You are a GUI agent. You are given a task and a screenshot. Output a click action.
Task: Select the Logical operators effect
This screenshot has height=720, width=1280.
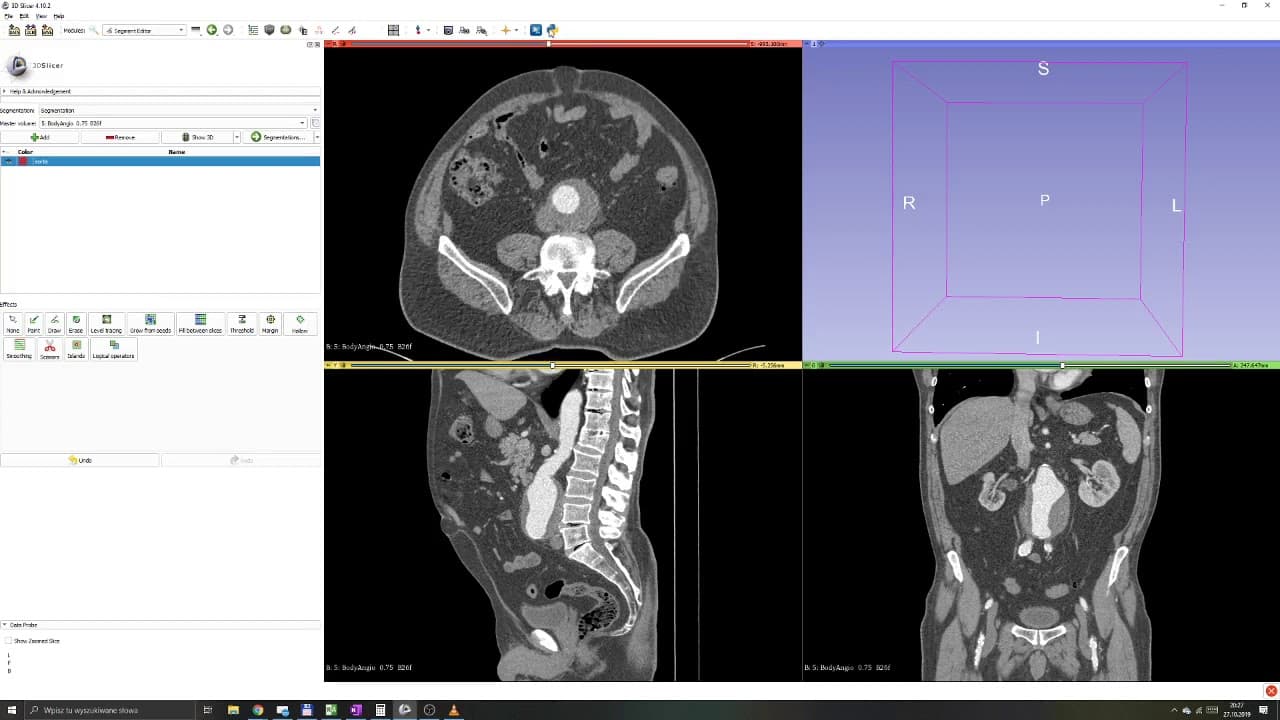[113, 350]
